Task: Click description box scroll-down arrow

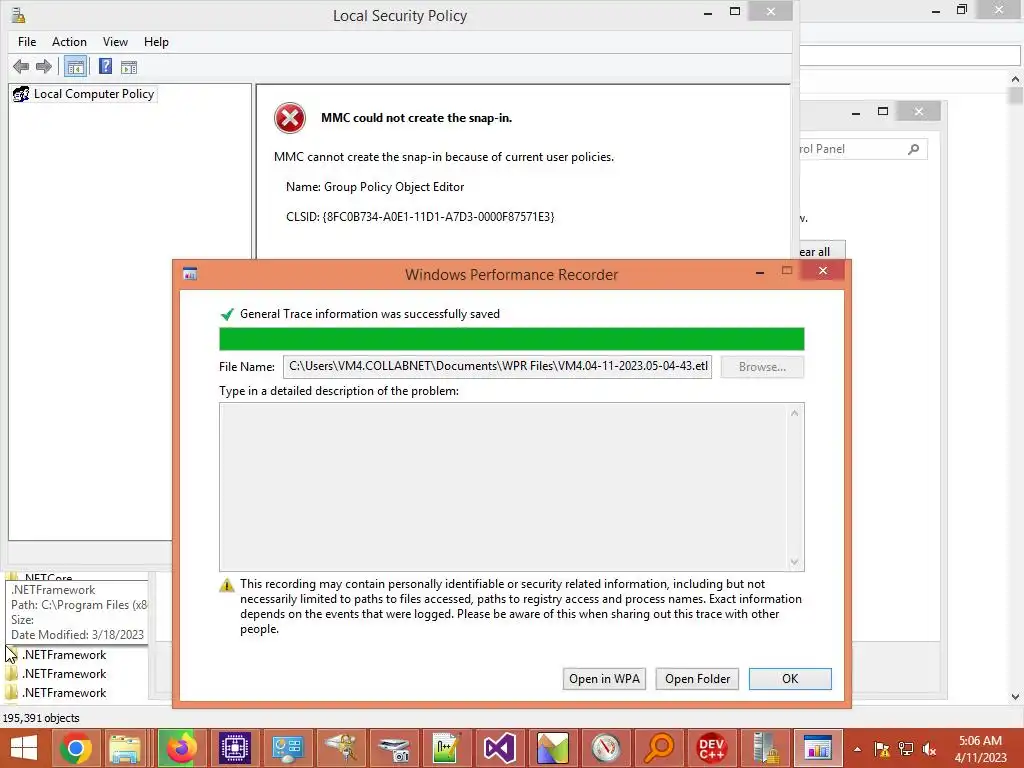Action: [x=795, y=562]
